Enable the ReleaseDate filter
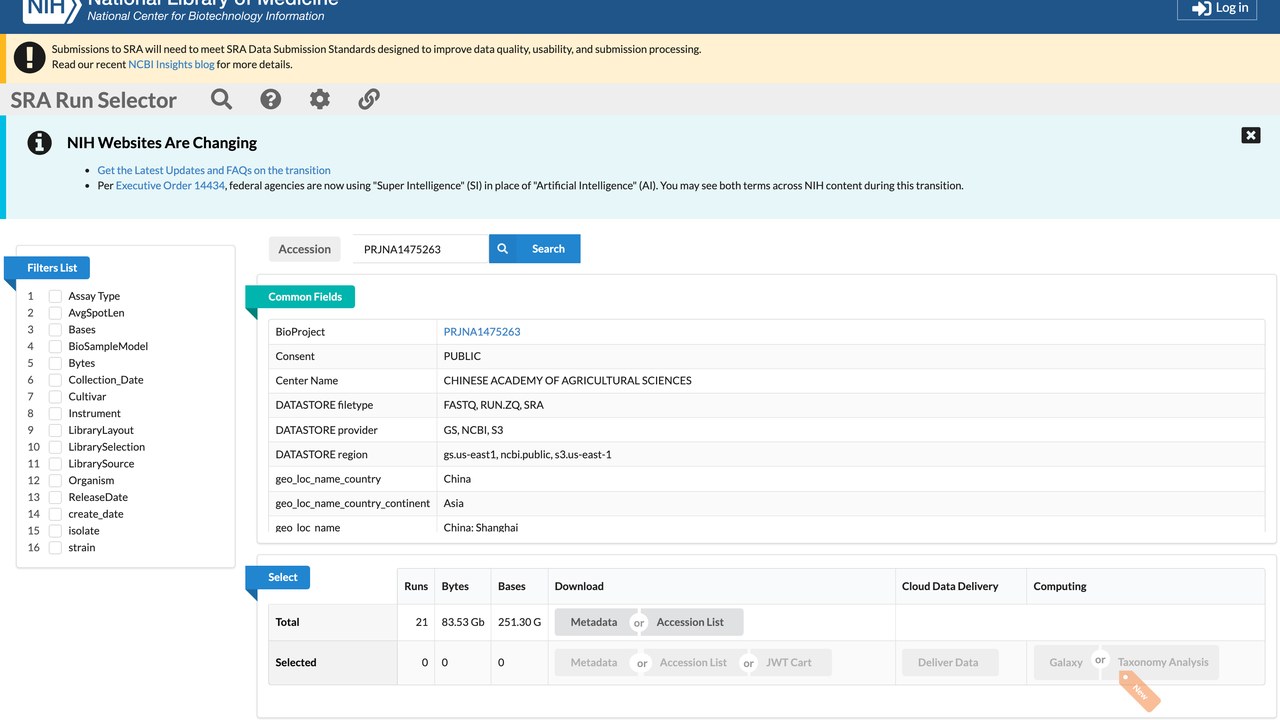The height and width of the screenshot is (720, 1280). pyautogui.click(x=56, y=497)
